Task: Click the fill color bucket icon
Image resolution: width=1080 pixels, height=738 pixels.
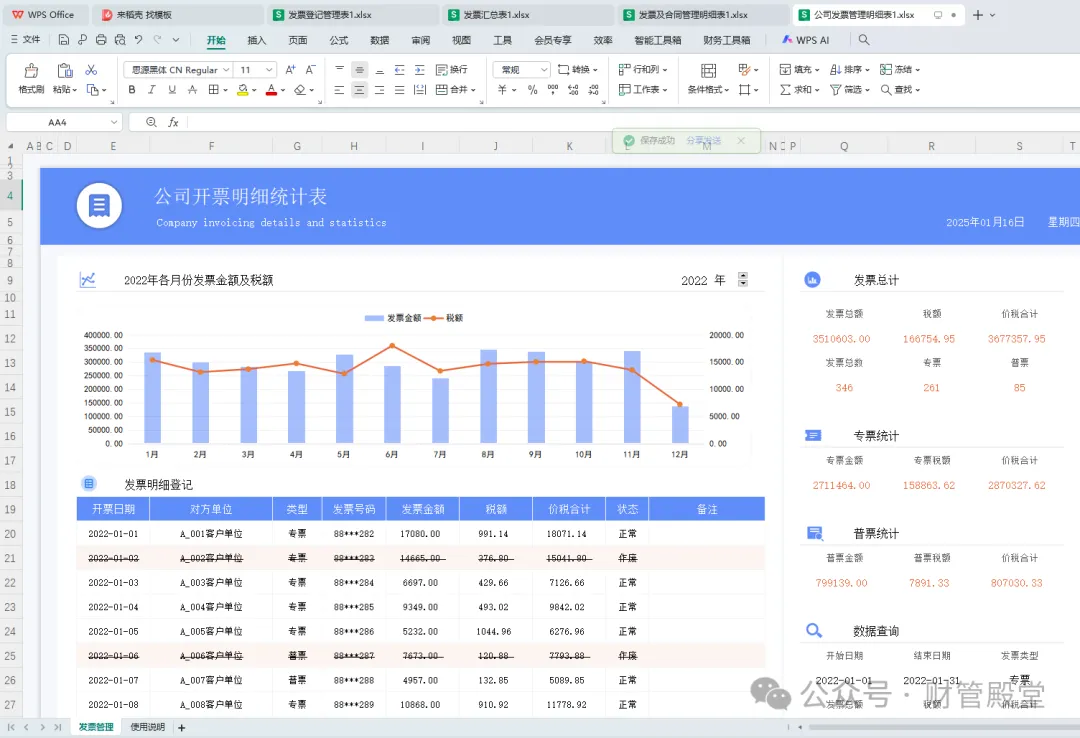Action: click(x=242, y=90)
